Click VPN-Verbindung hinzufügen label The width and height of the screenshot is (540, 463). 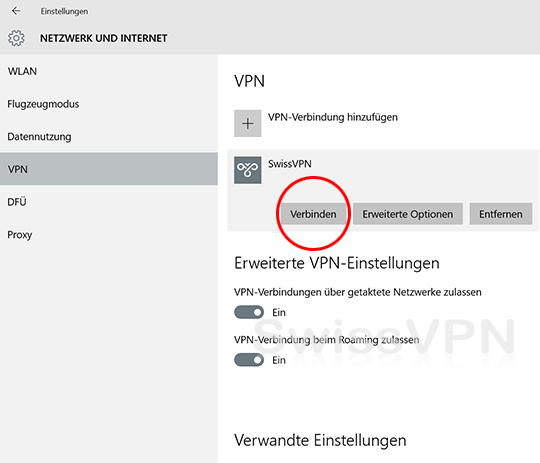333,117
